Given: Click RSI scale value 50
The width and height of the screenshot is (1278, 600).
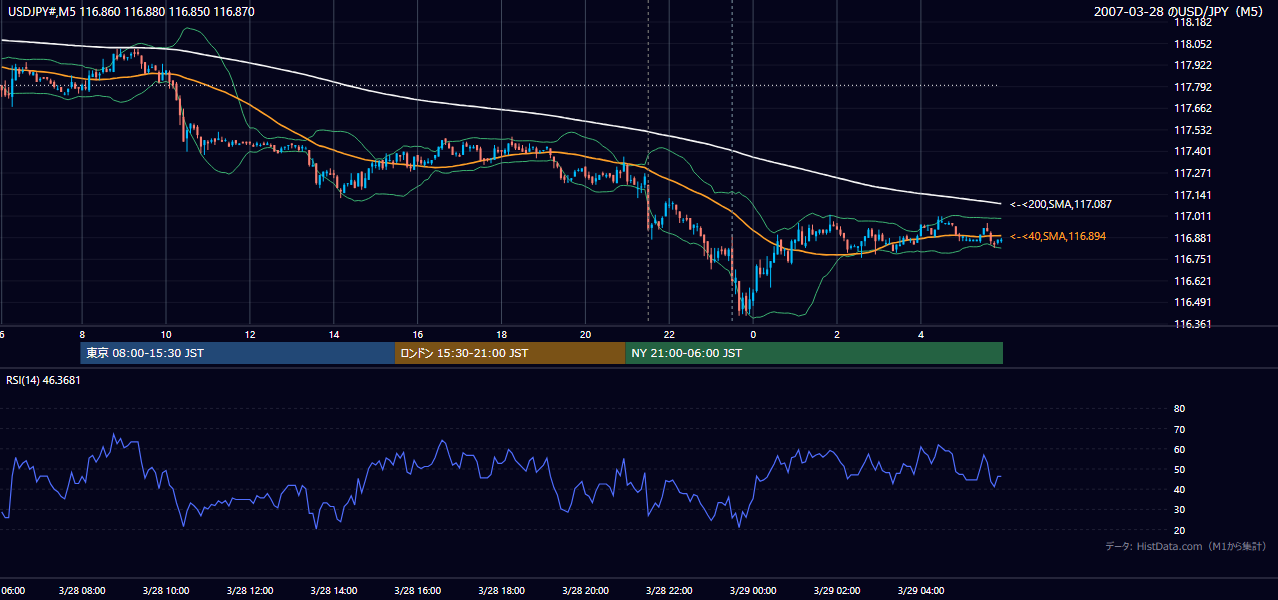Looking at the screenshot, I should coord(1179,469).
